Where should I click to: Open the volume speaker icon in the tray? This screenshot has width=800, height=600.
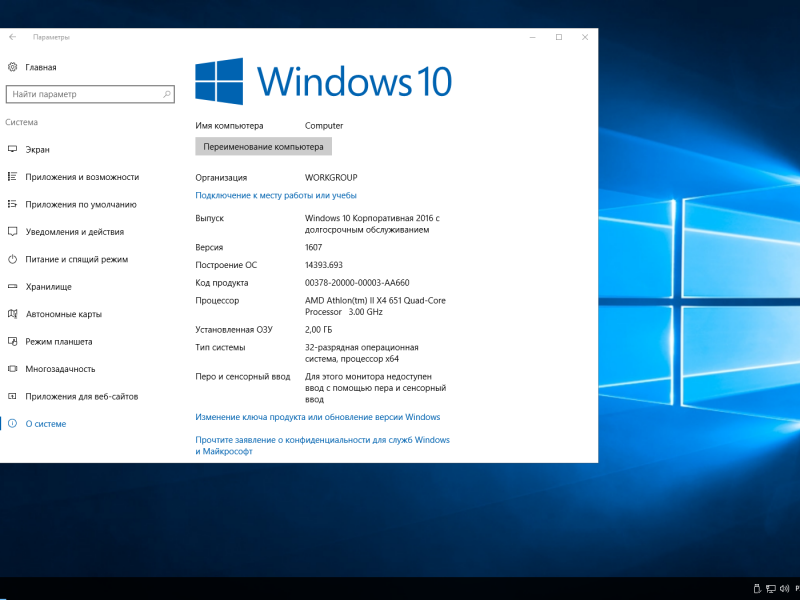pos(785,589)
